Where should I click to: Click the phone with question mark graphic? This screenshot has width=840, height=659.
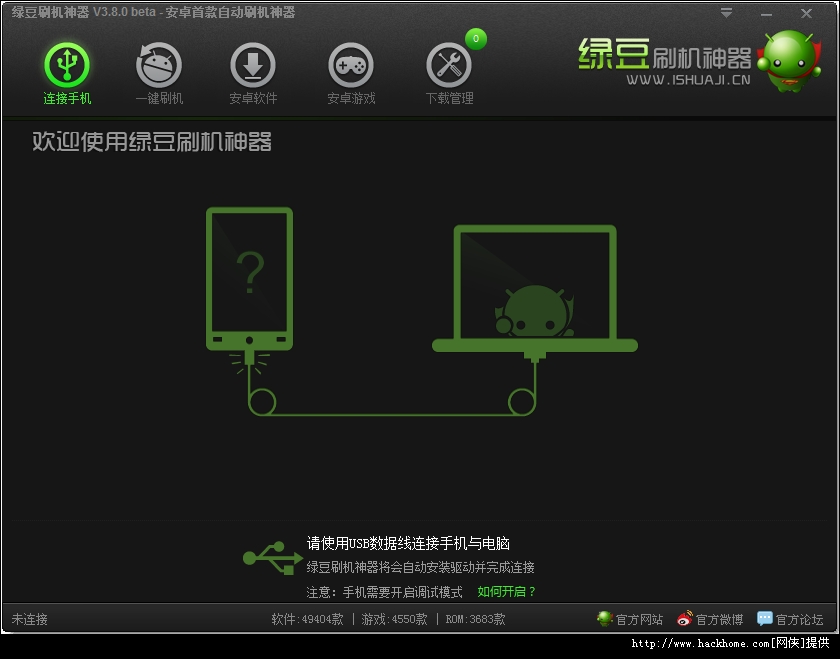(250, 279)
